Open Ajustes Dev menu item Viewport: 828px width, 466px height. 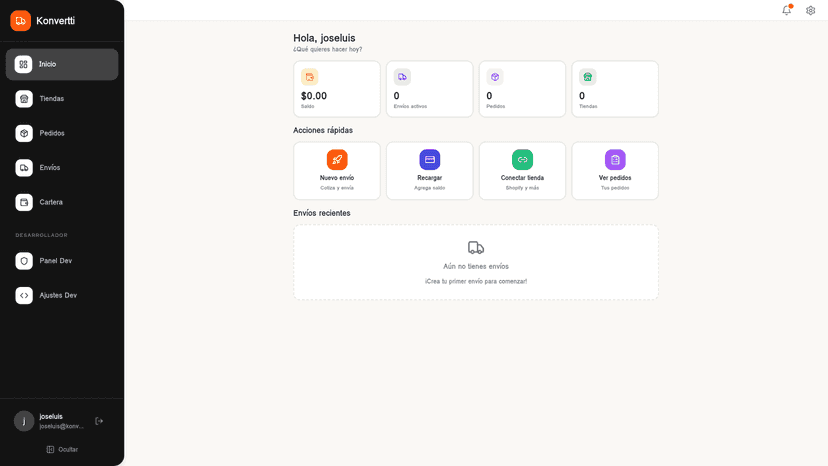[62, 295]
